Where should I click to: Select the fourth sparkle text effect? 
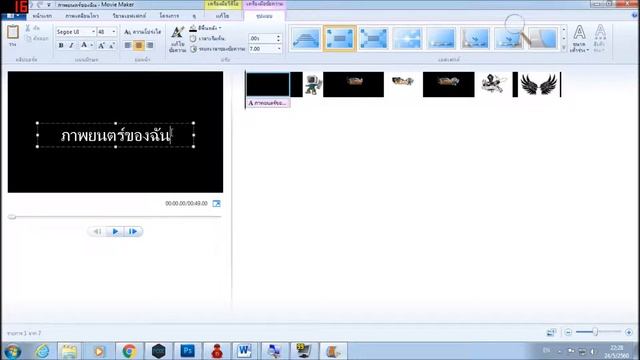click(407, 38)
